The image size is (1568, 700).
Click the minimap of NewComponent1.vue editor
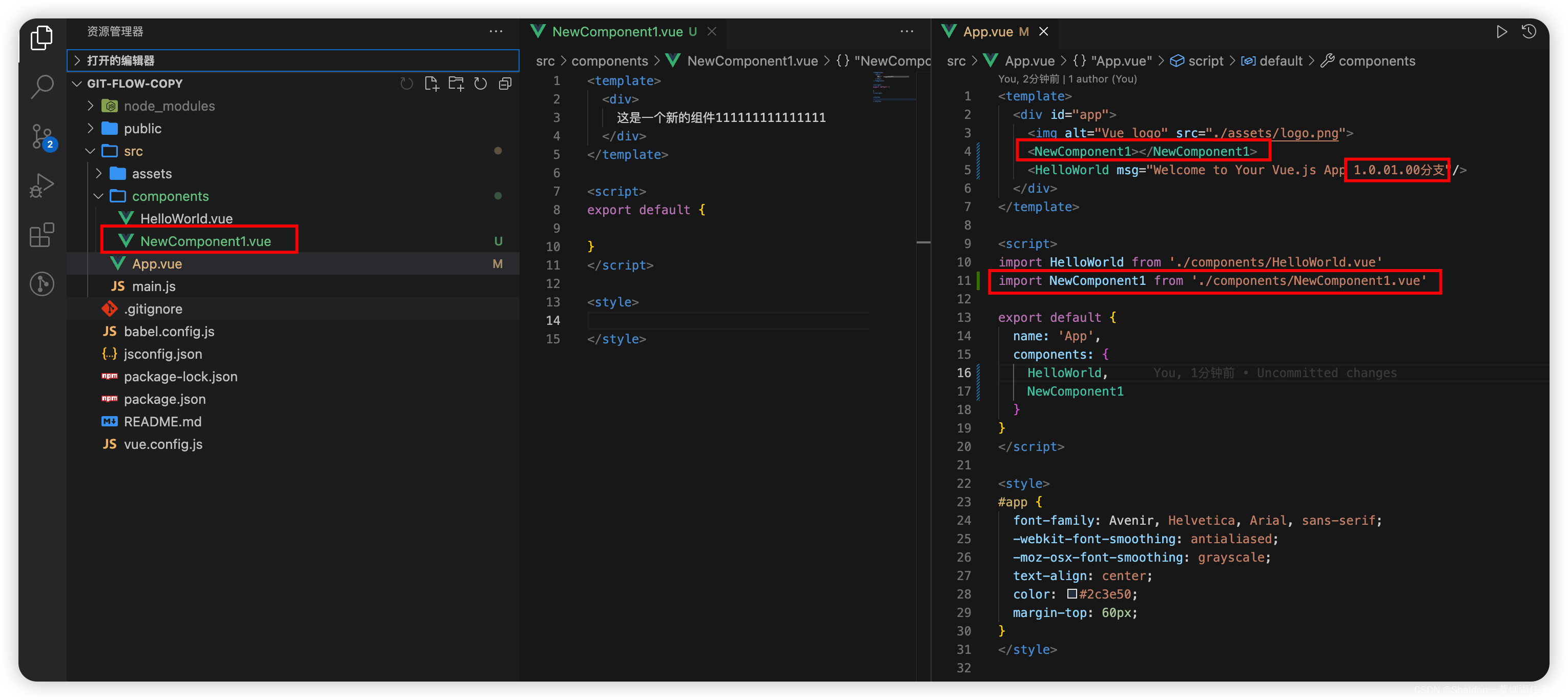[x=894, y=87]
